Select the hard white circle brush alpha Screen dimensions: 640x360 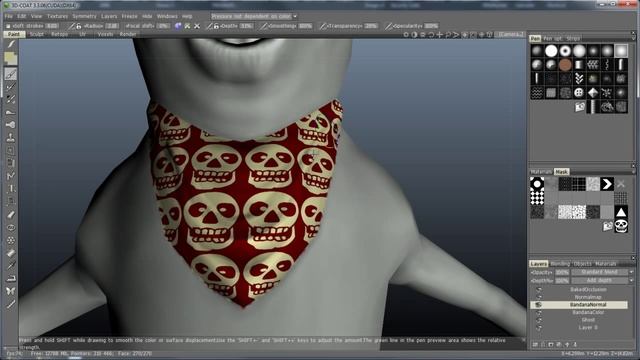[x=551, y=51]
